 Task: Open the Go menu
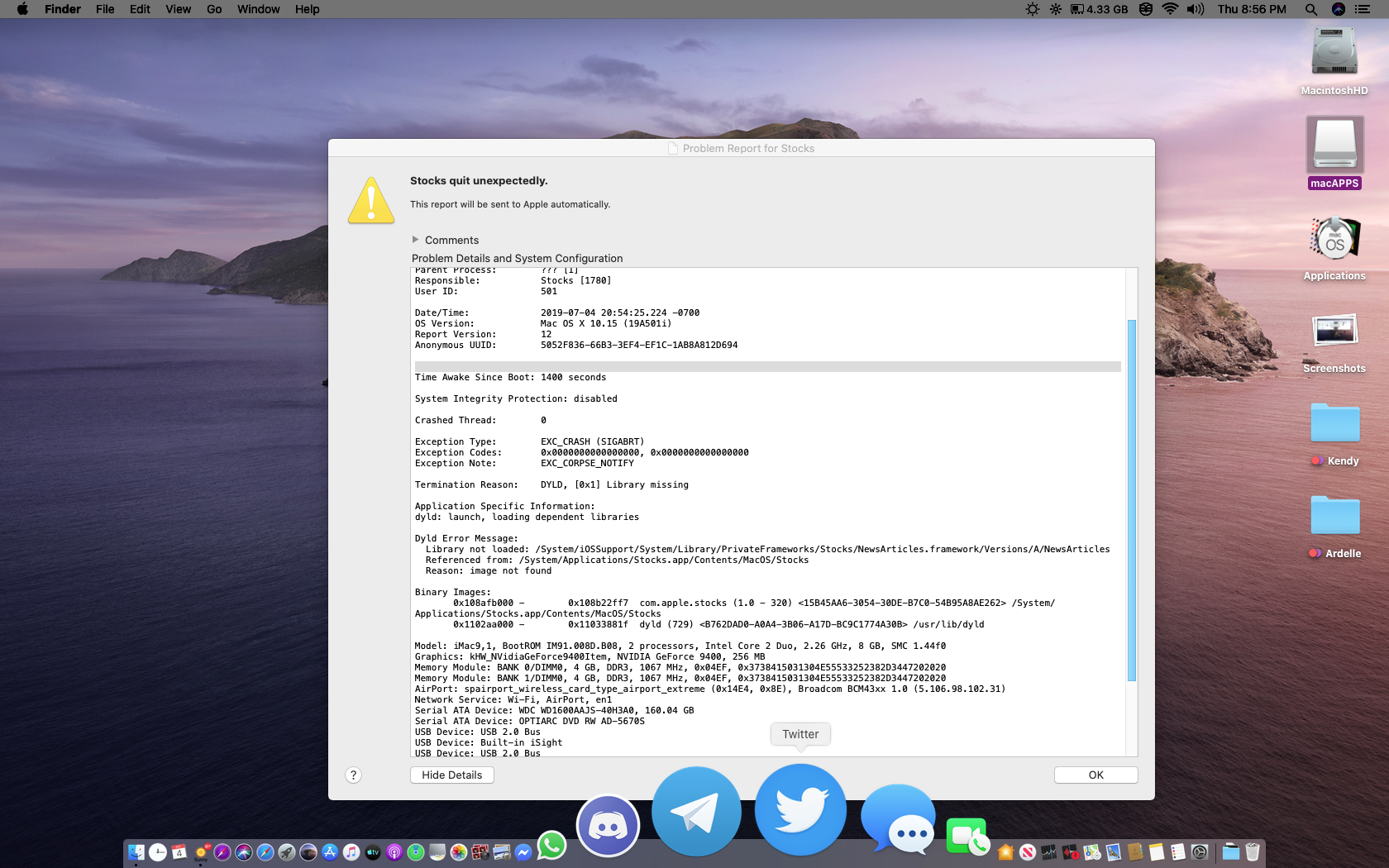coord(214,9)
